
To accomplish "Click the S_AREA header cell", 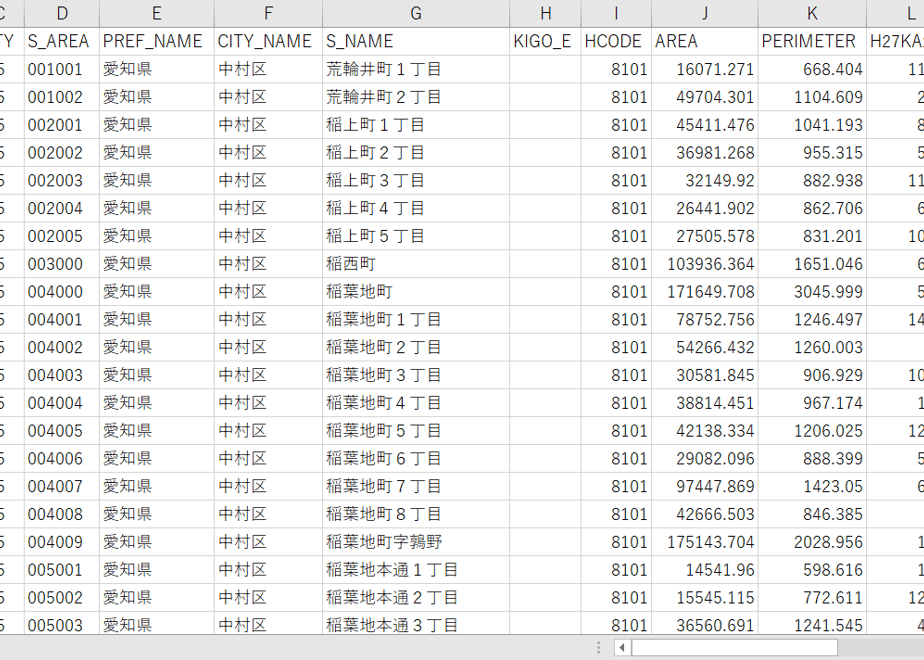I will pos(62,41).
